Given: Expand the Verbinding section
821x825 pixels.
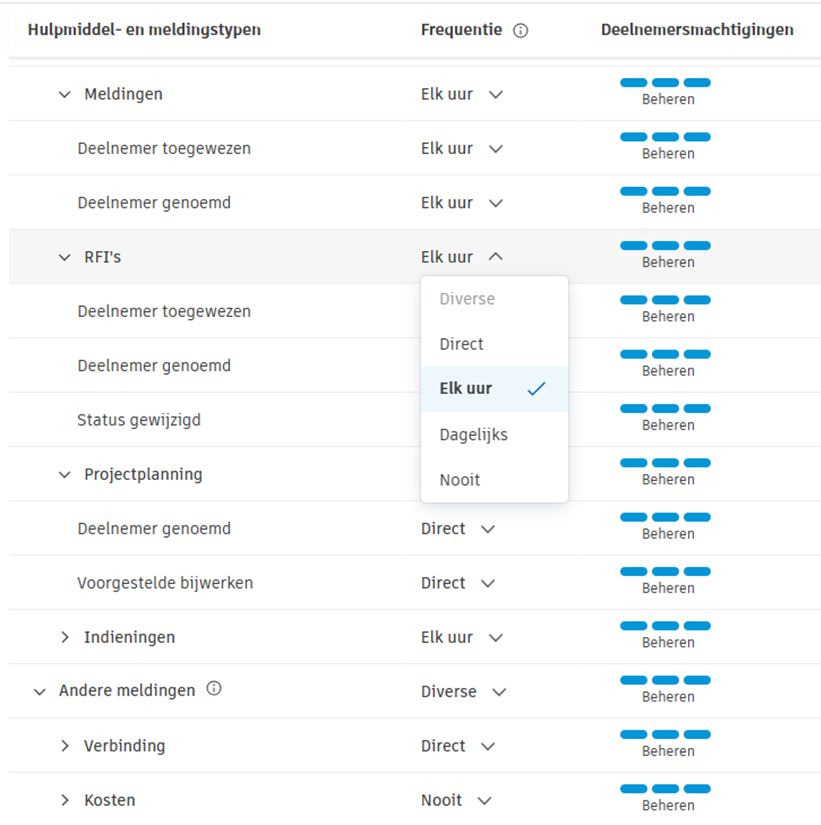Looking at the screenshot, I should pyautogui.click(x=64, y=746).
